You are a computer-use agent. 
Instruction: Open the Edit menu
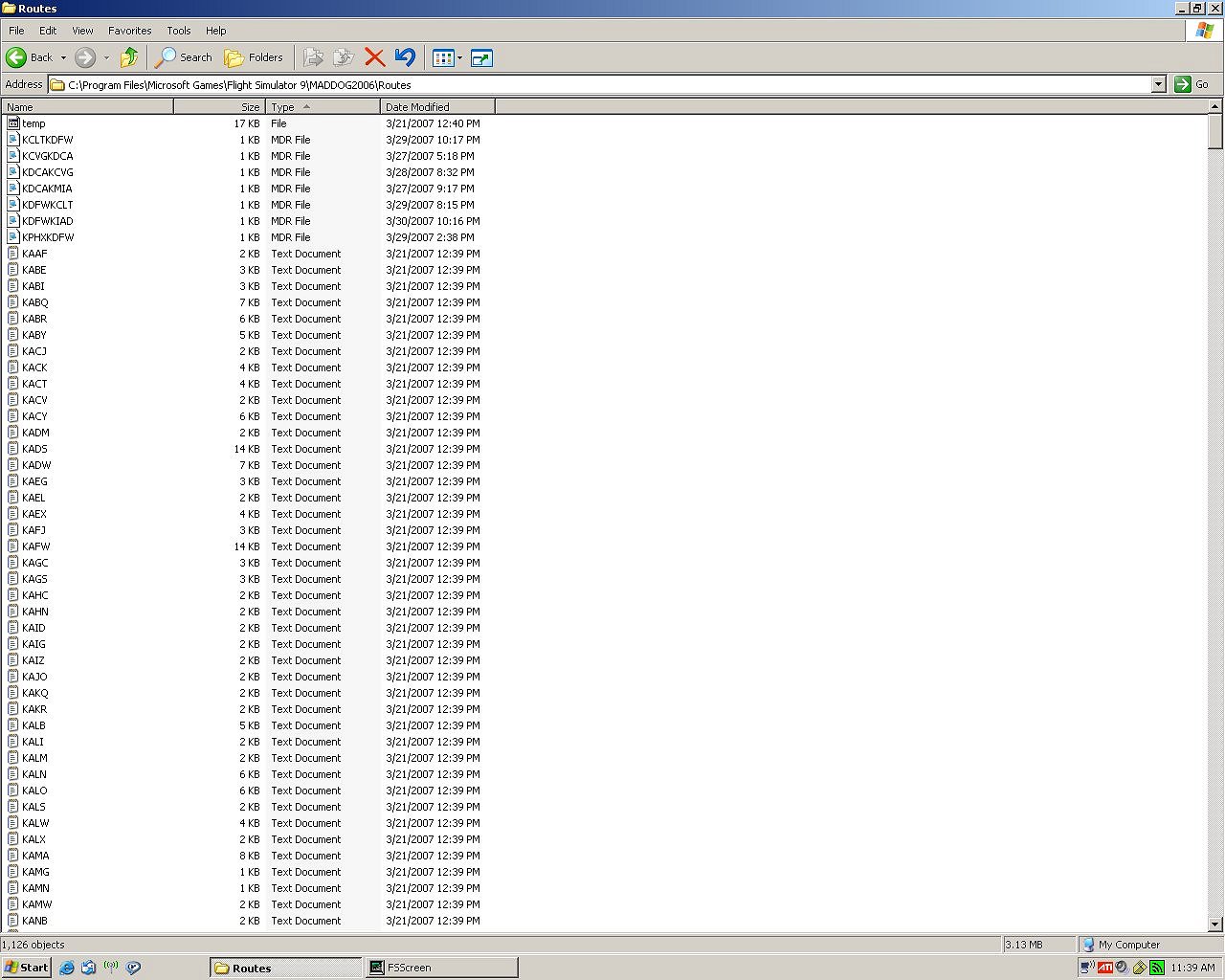pos(48,31)
